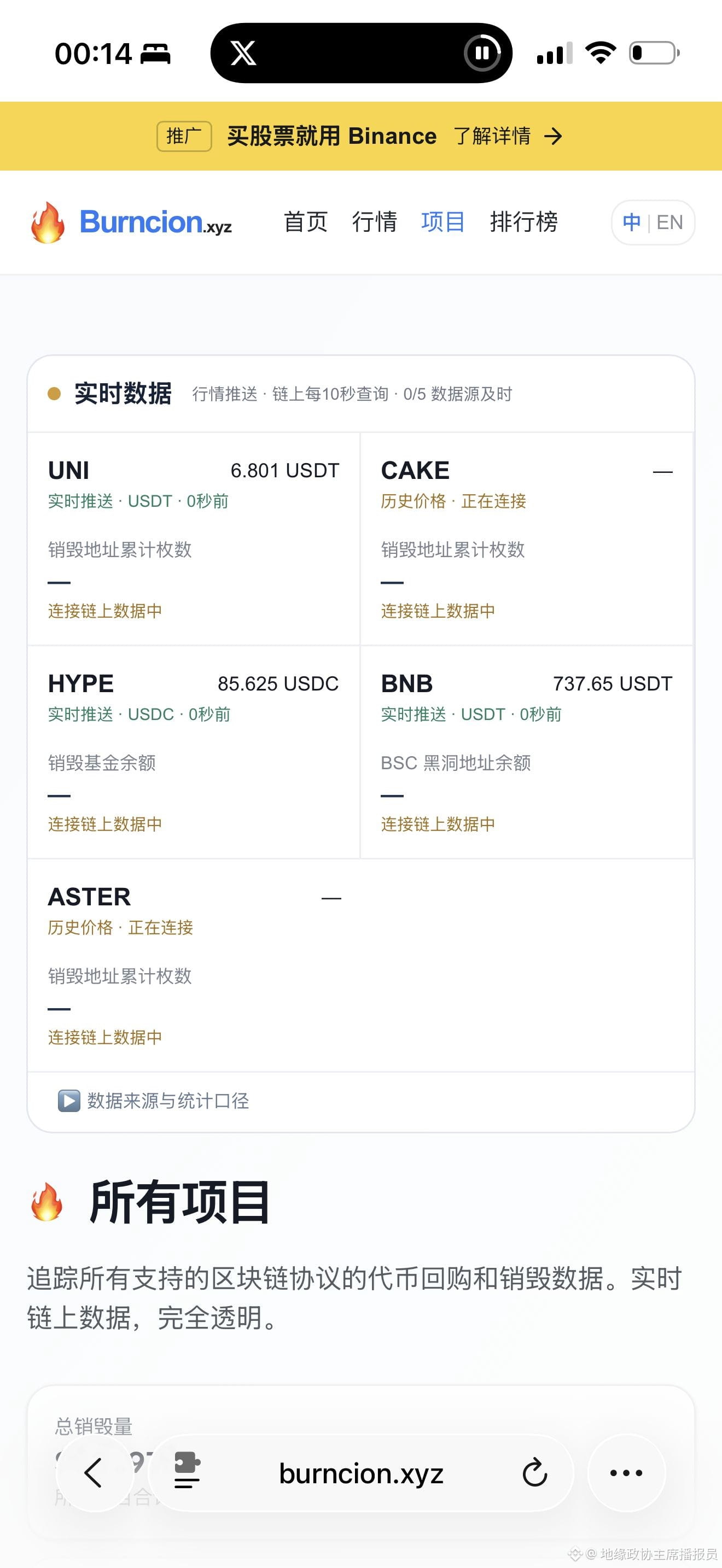This screenshot has width=722, height=1568.
Task: Select the 项目 navigation tab
Action: (x=443, y=221)
